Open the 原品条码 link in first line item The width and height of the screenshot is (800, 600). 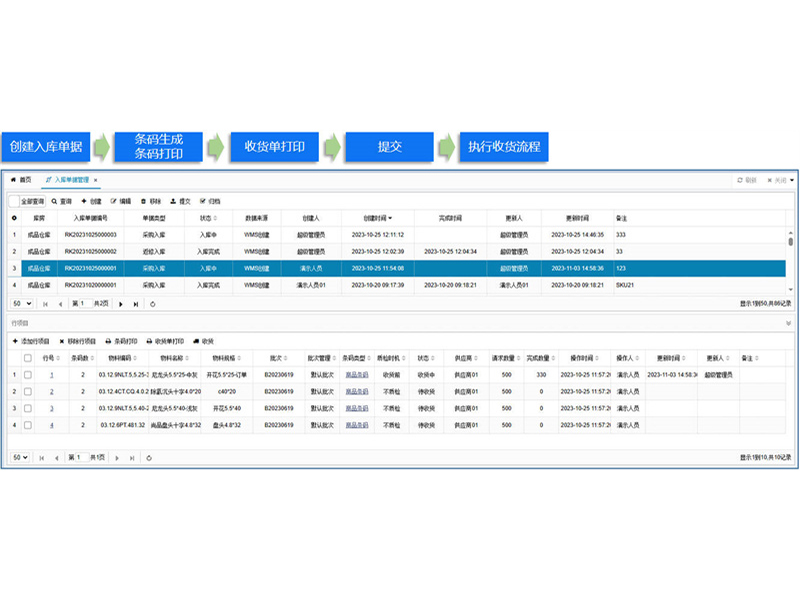[x=356, y=374]
